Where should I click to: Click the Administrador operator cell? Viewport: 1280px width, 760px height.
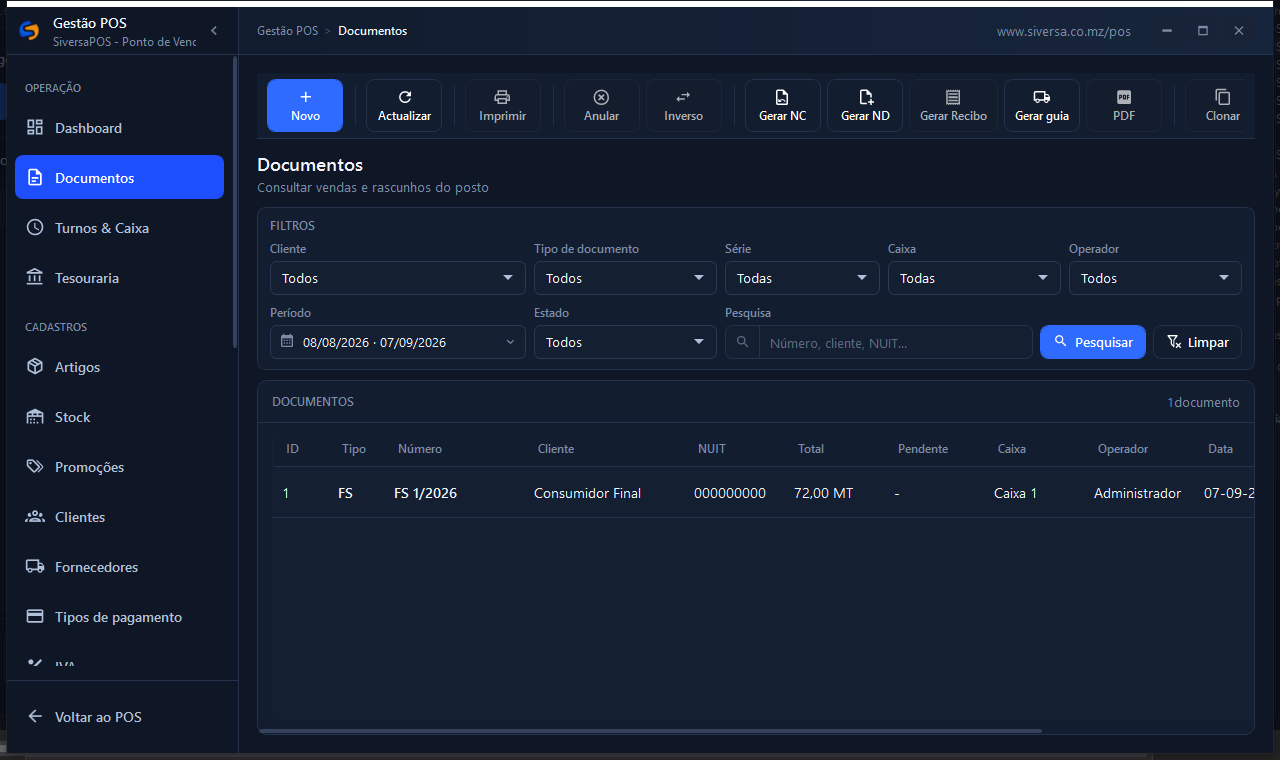[1137, 493]
